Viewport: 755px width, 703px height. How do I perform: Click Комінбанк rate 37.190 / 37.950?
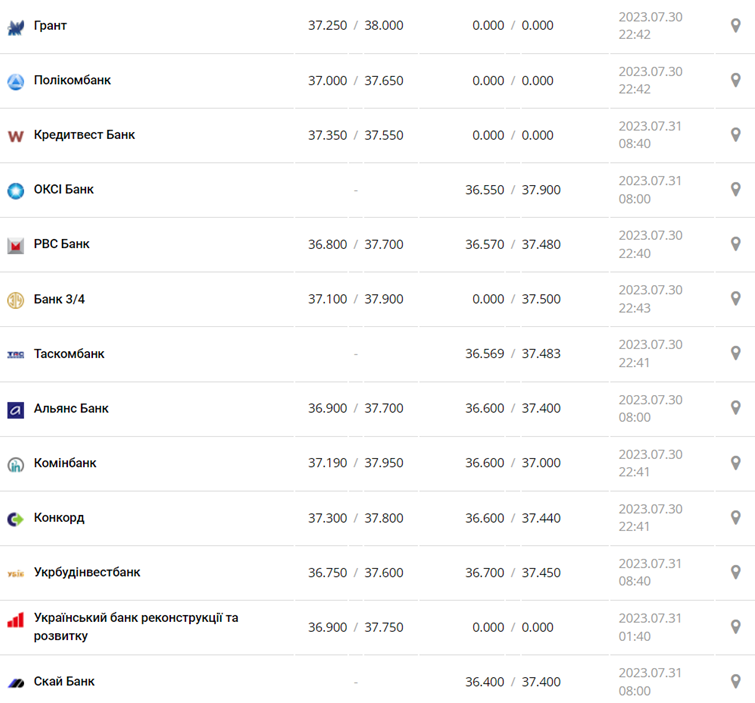pos(356,463)
